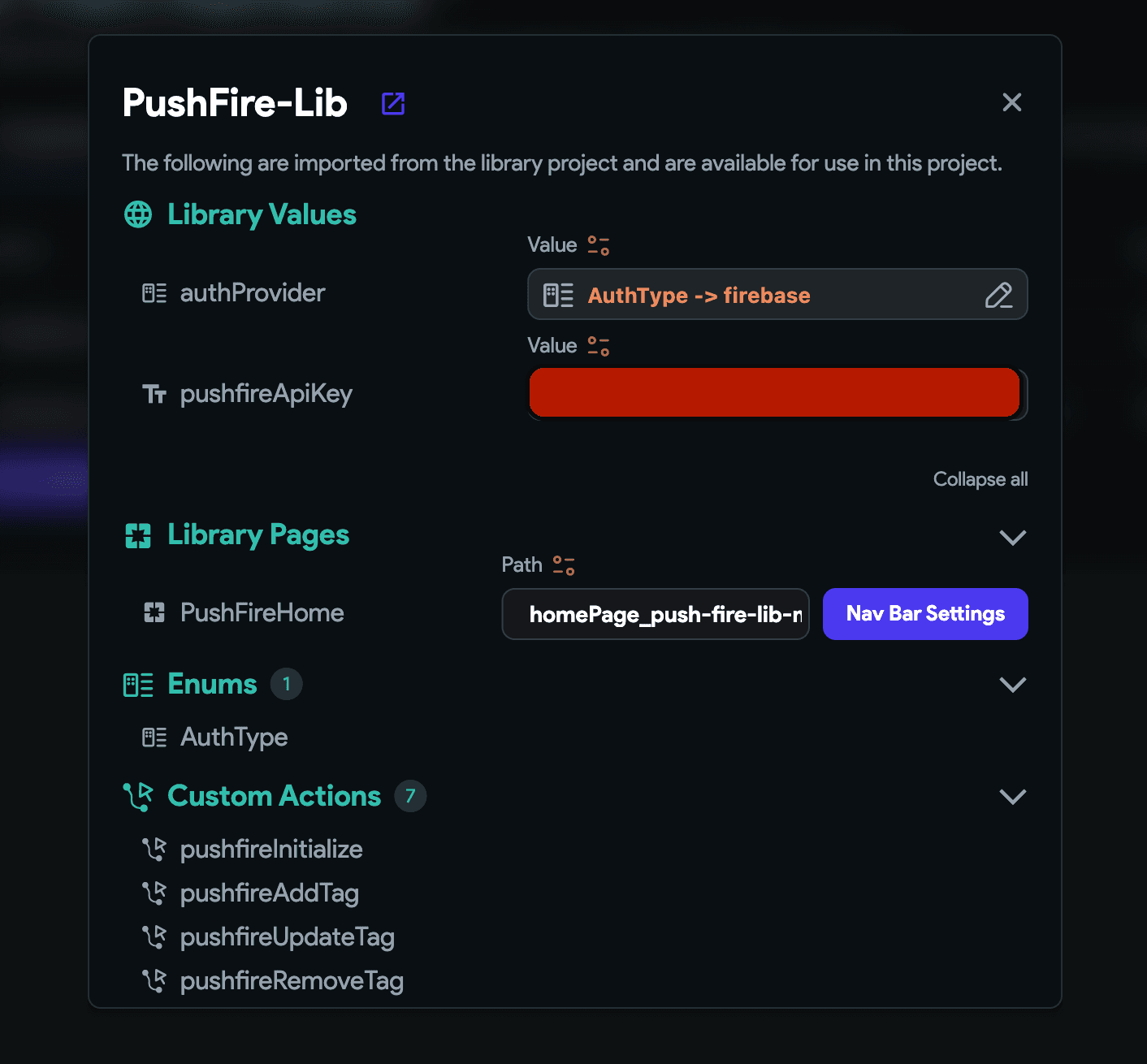Viewport: 1147px width, 1064px height.
Task: Select the pushfireAddTag custom action
Action: 269,893
